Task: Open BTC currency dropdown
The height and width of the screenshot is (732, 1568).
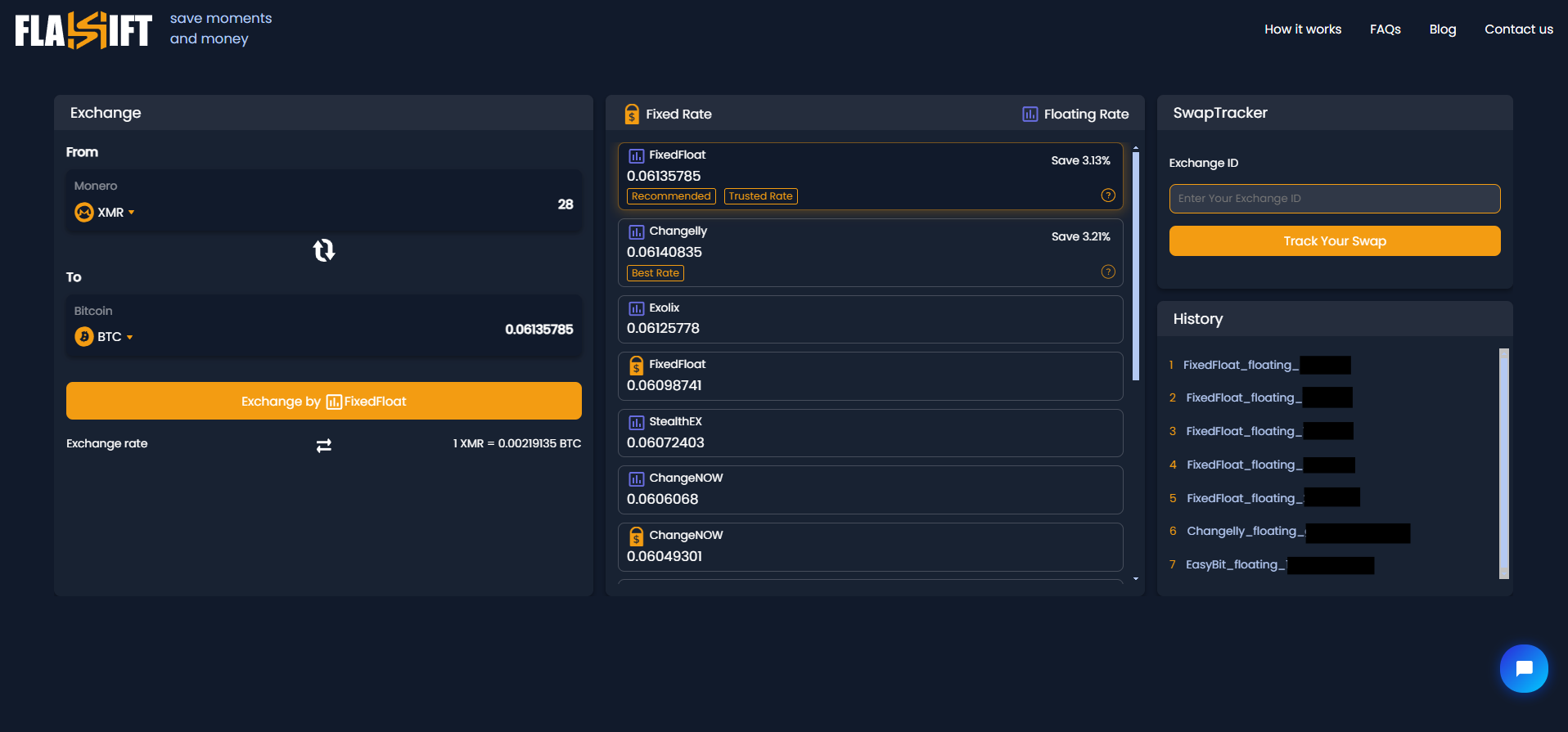Action: [x=104, y=337]
